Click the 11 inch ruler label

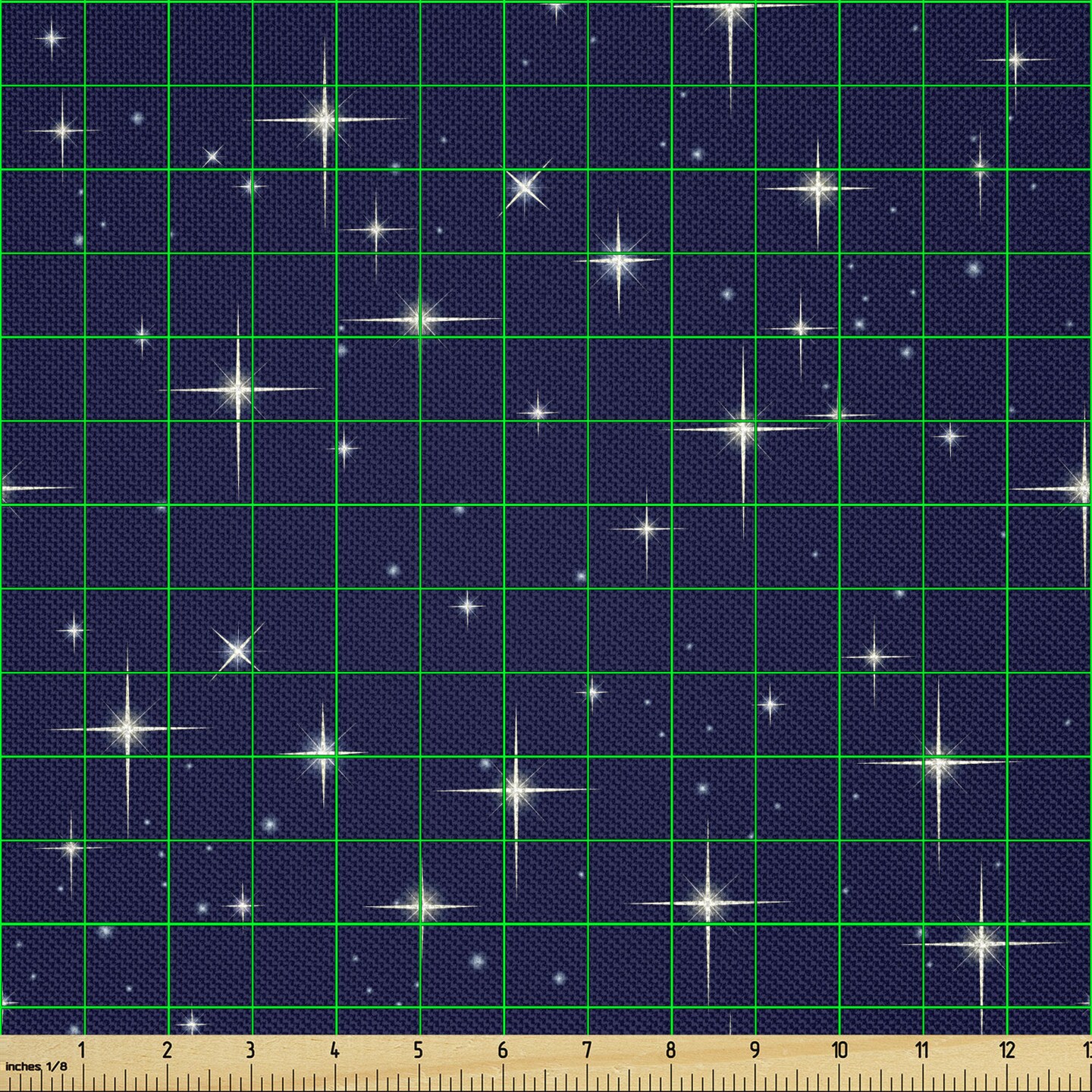[922, 1050]
